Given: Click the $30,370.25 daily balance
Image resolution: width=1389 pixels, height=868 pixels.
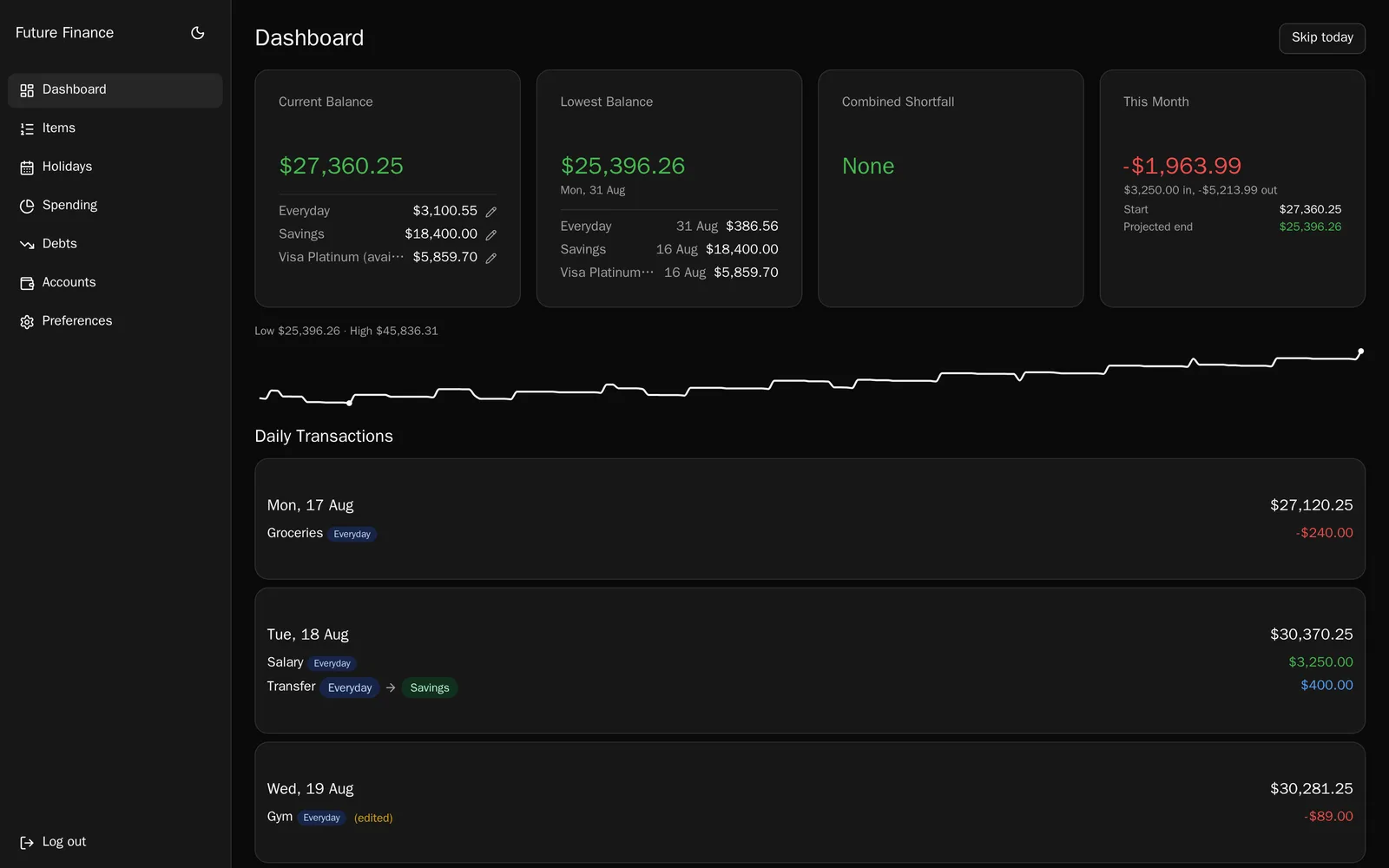Looking at the screenshot, I should (x=1312, y=635).
